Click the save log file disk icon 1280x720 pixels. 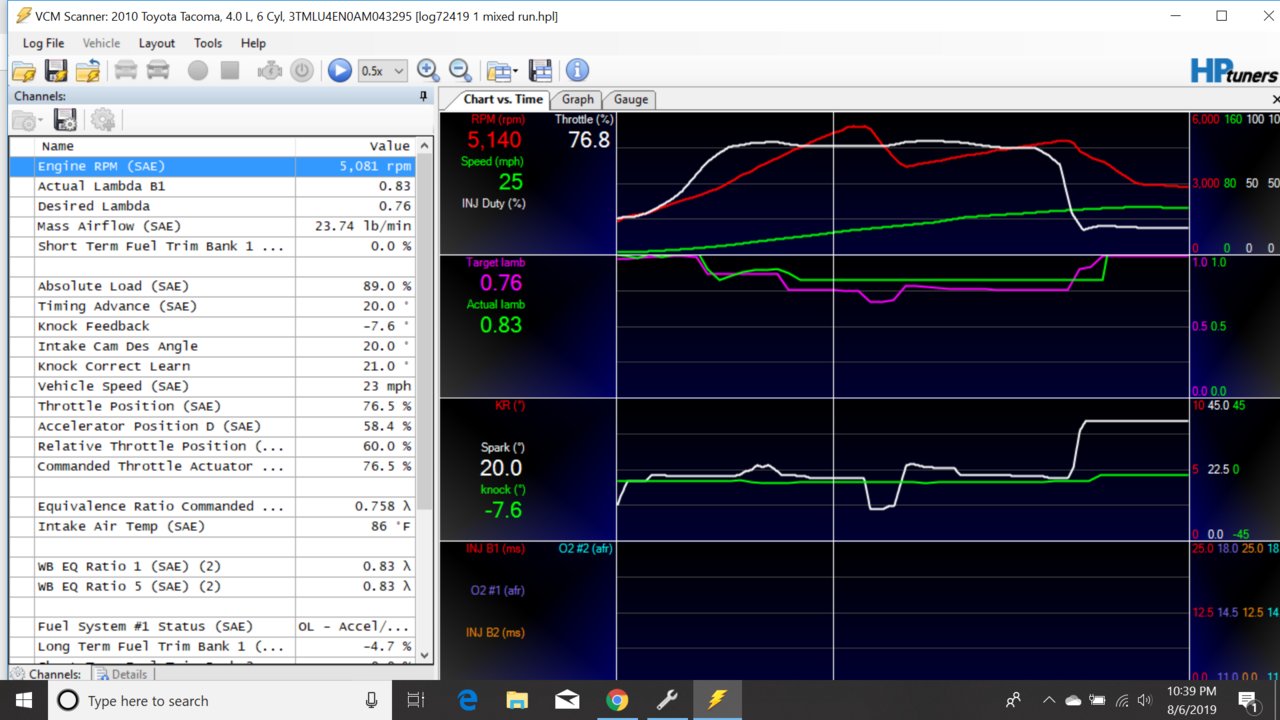click(x=56, y=71)
